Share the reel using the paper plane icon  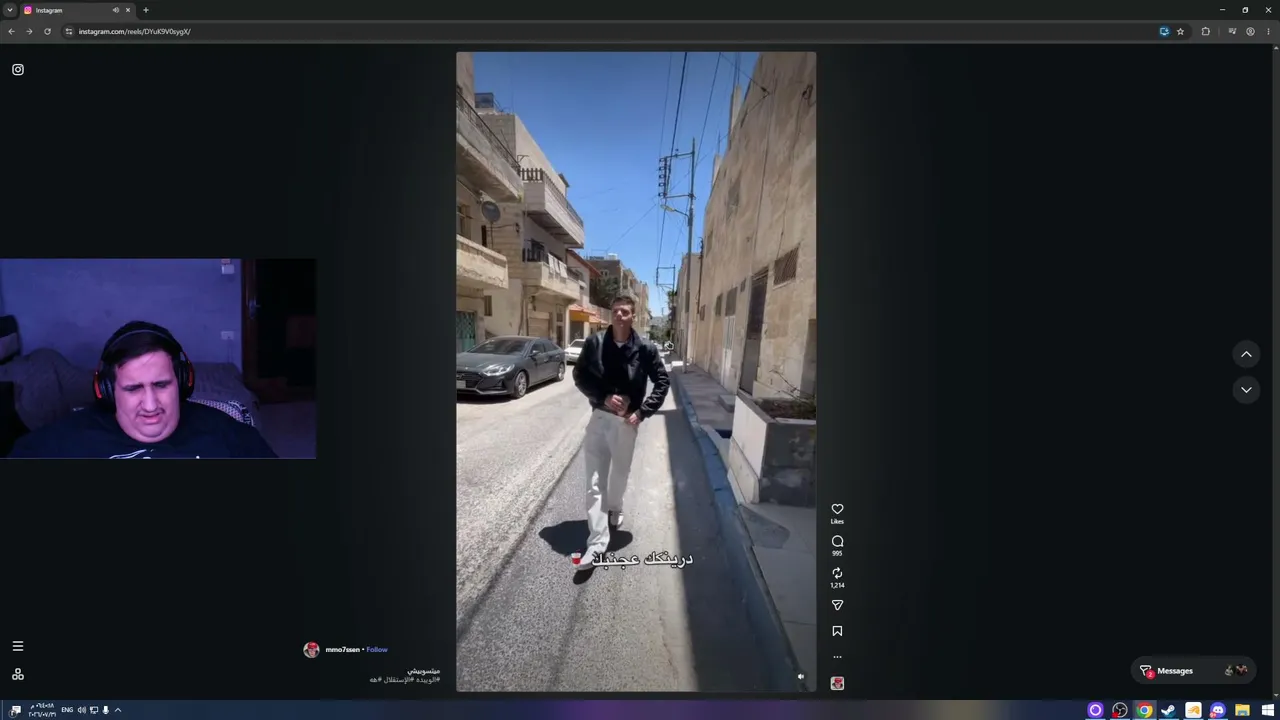point(837,605)
